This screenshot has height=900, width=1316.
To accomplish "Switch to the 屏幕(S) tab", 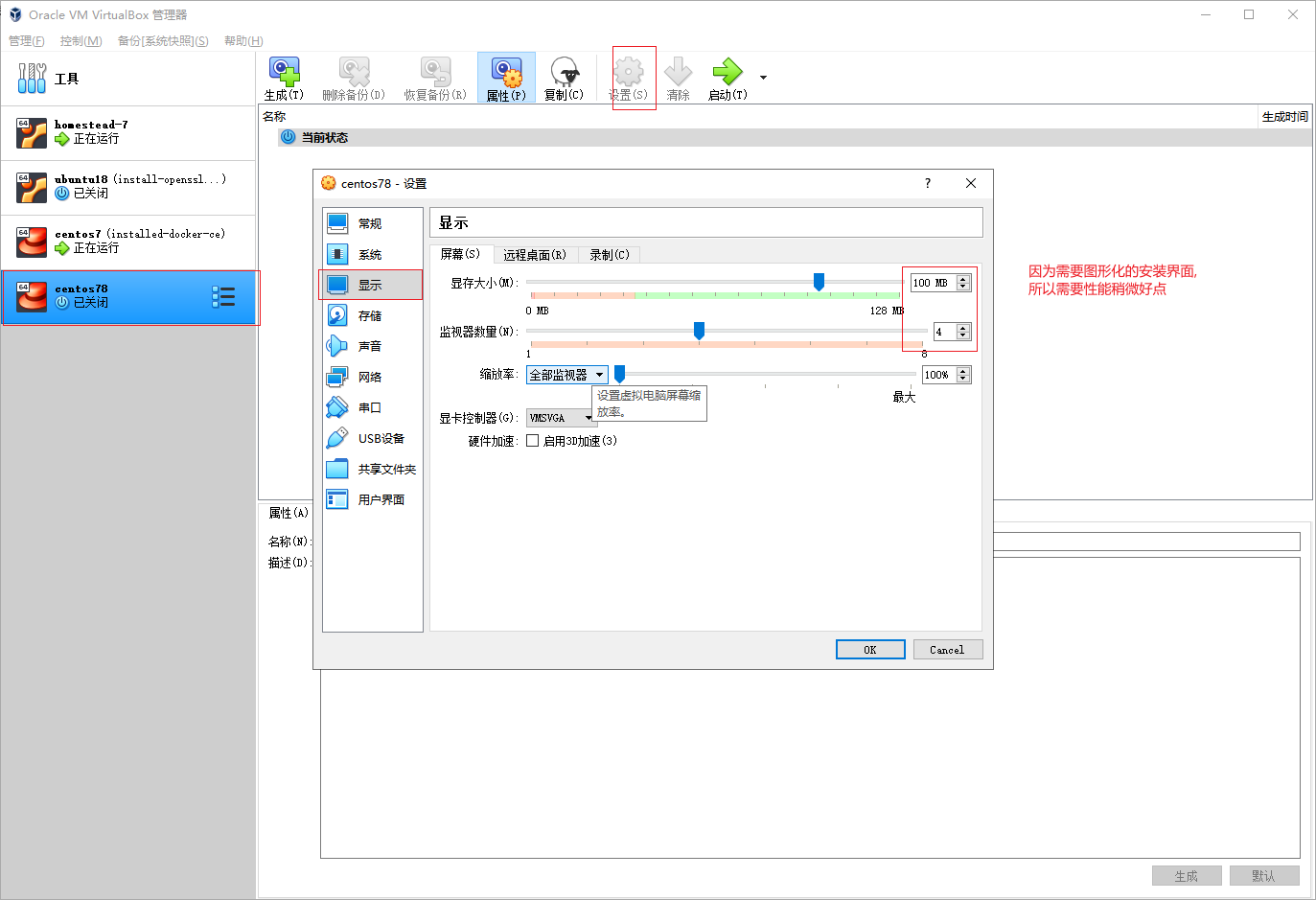I will (461, 254).
